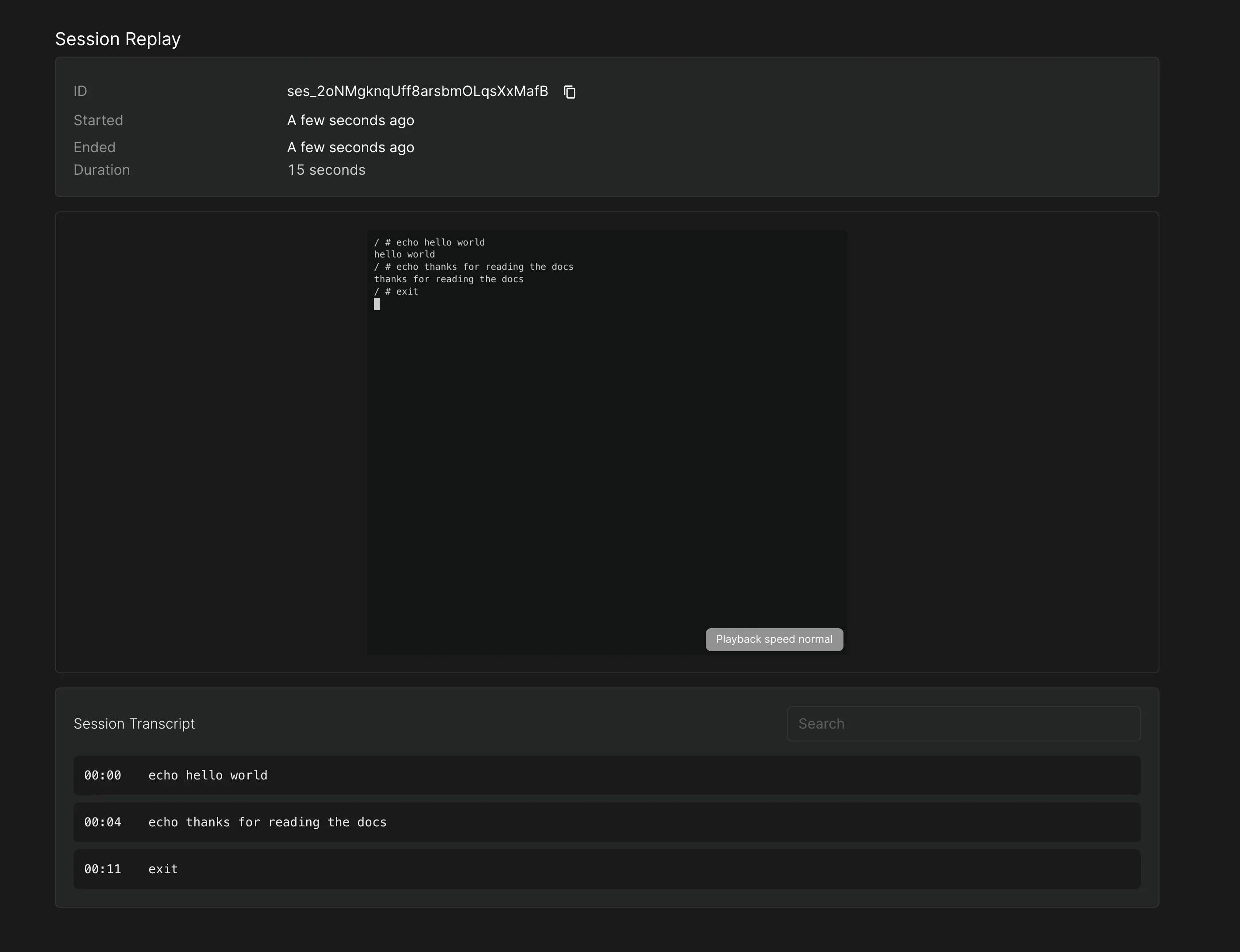Select 'echo thanks for reading the docs' transcript entry
The image size is (1240, 952).
267,822
